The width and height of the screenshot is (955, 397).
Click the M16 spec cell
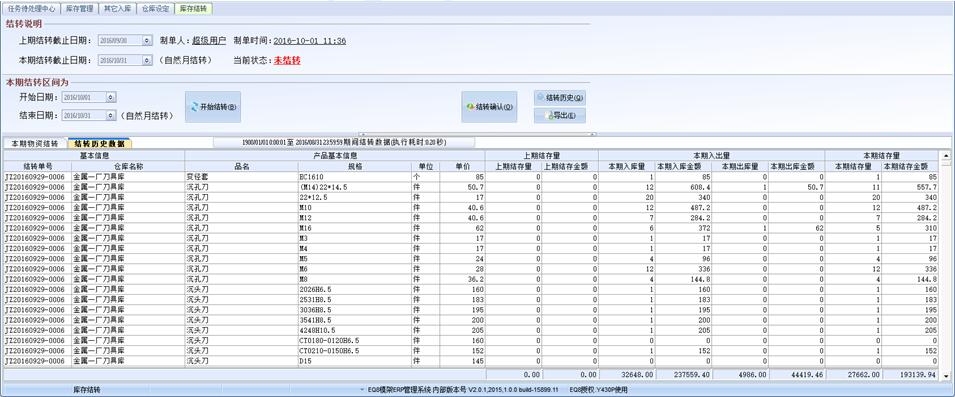point(354,228)
